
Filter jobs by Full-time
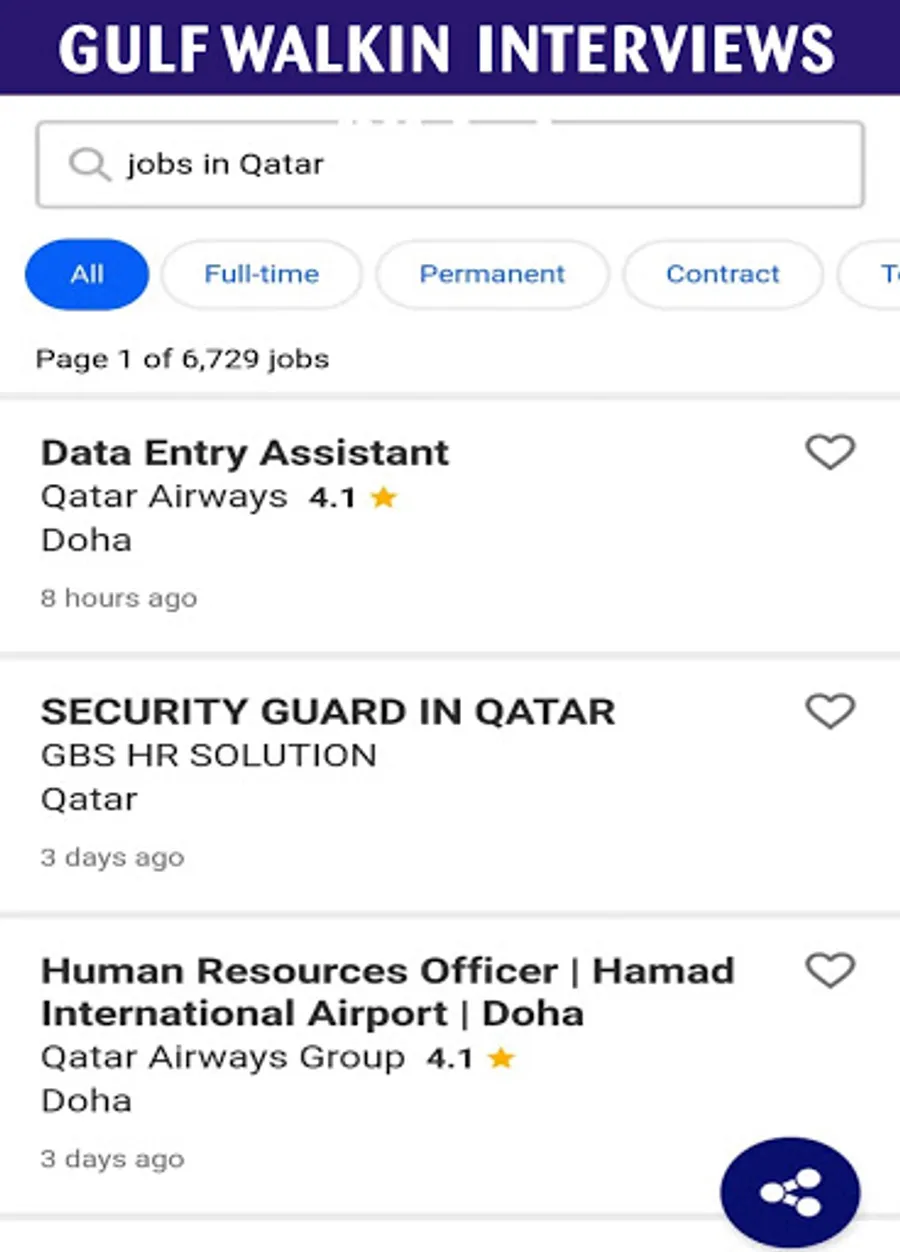tap(261, 274)
